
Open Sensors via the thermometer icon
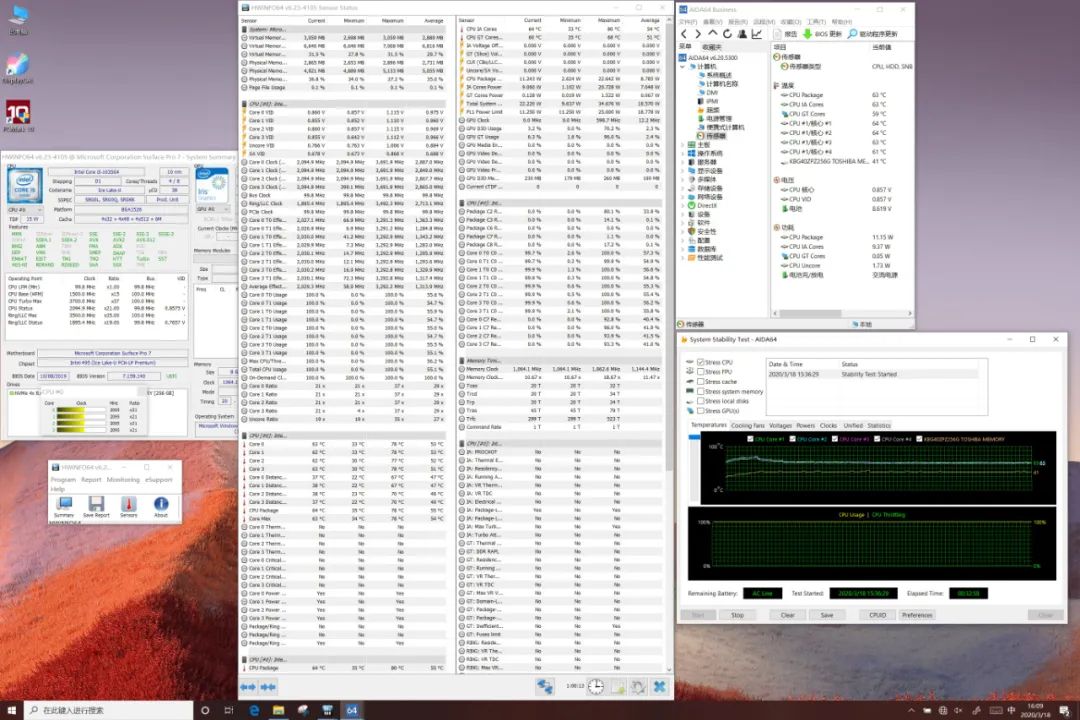click(129, 503)
